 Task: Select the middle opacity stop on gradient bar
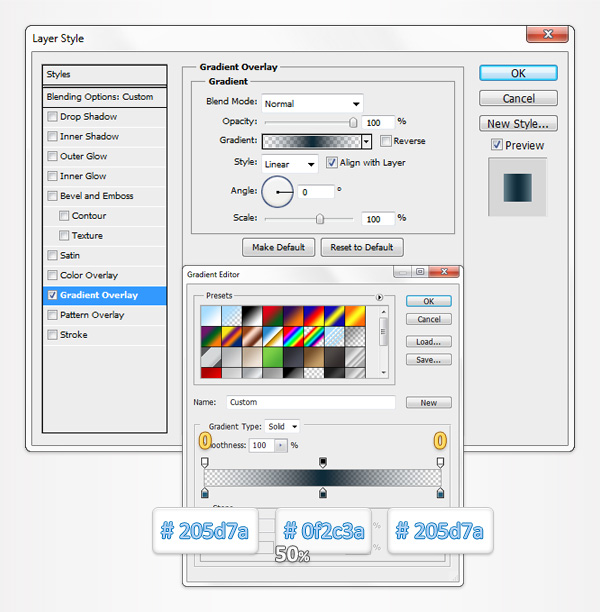click(x=322, y=462)
